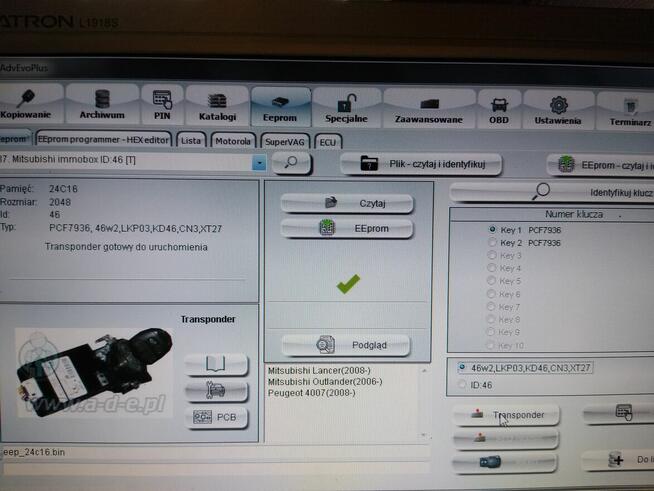Select Mitsubishi Outlander(2006-) in vehicle list
The width and height of the screenshot is (654, 491).
323,381
